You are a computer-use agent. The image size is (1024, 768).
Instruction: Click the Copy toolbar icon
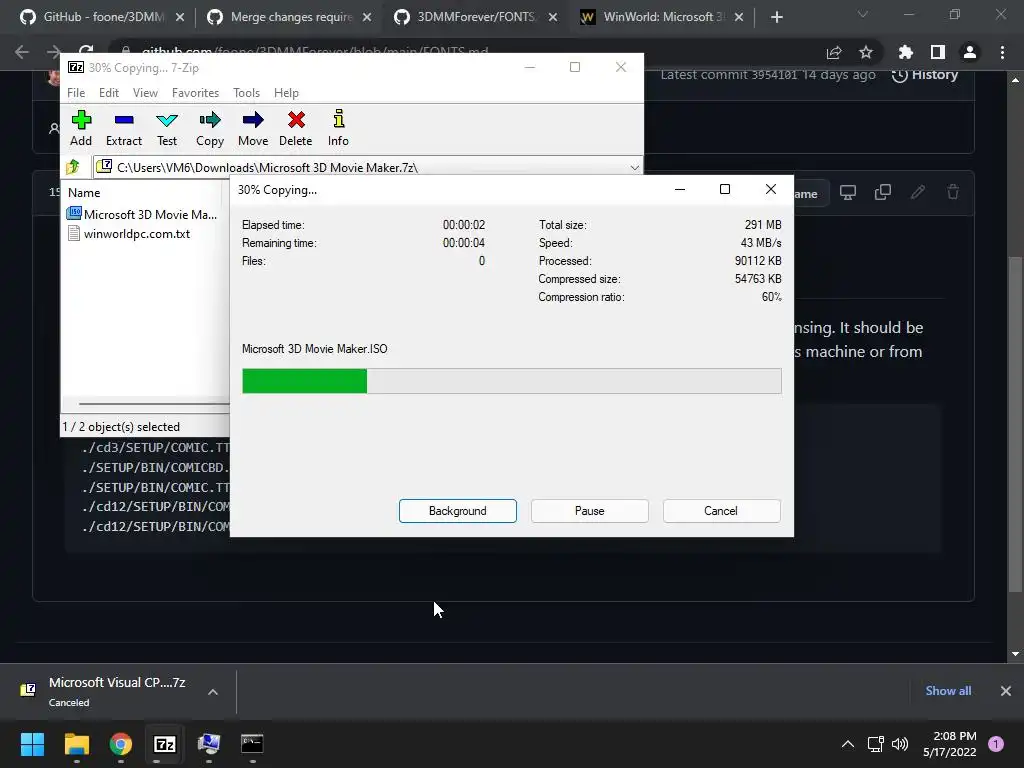coord(210,128)
